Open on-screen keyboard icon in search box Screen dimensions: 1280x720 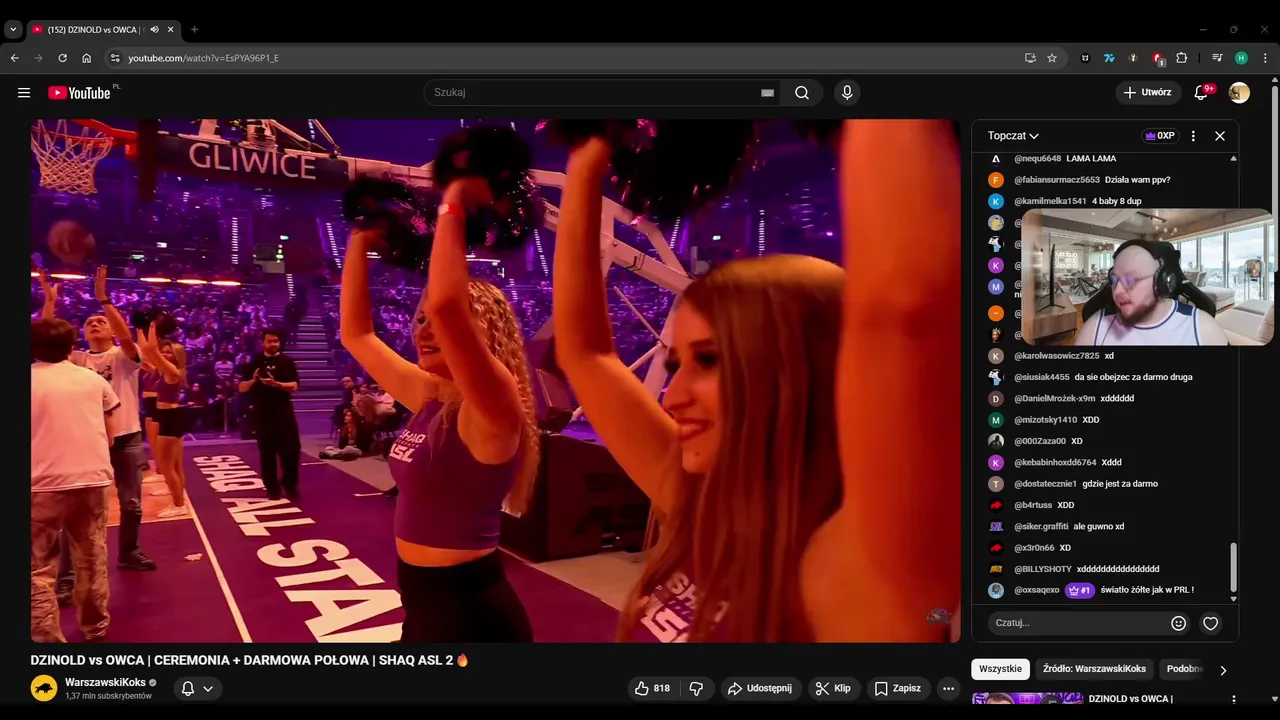click(767, 93)
